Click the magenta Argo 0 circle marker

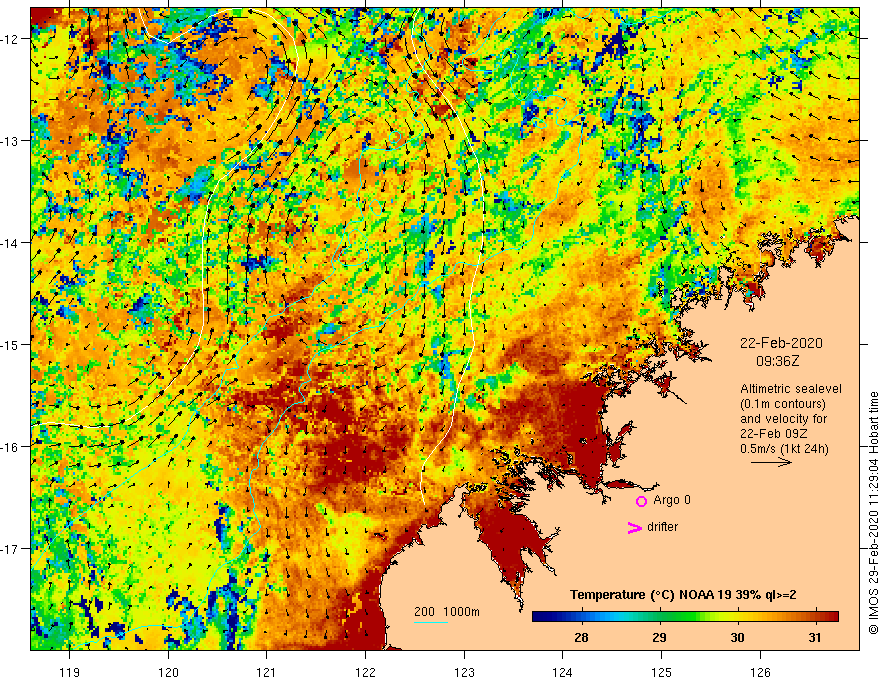[641, 501]
